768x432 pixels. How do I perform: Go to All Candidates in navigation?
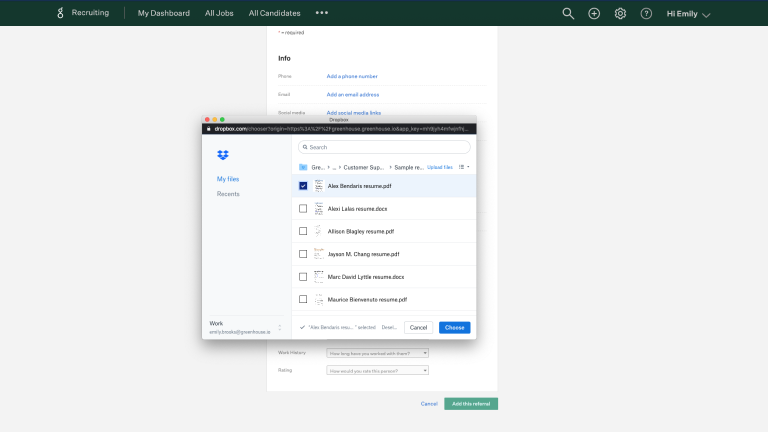point(274,13)
